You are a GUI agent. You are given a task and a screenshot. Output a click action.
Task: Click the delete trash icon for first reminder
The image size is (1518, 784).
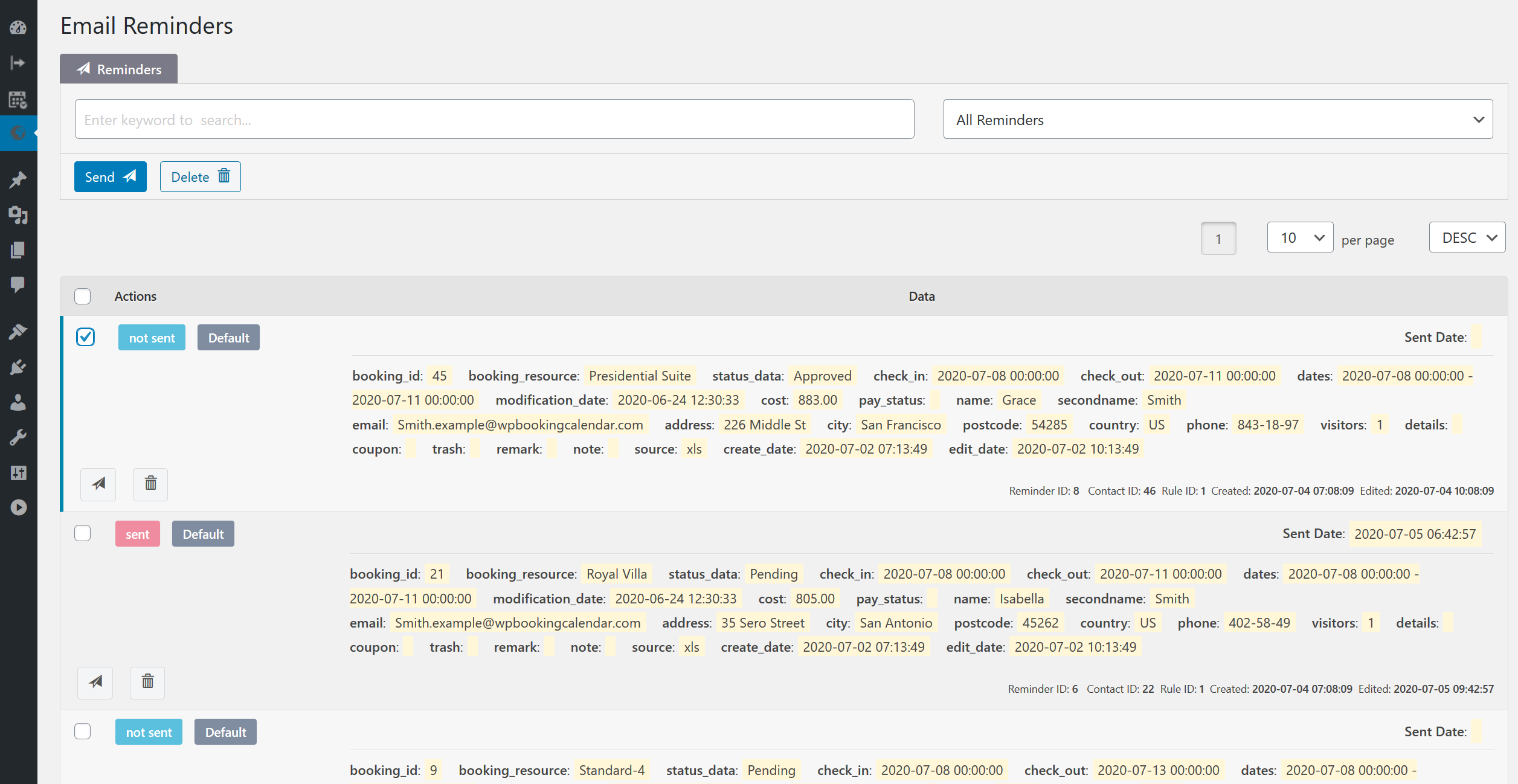pos(150,483)
